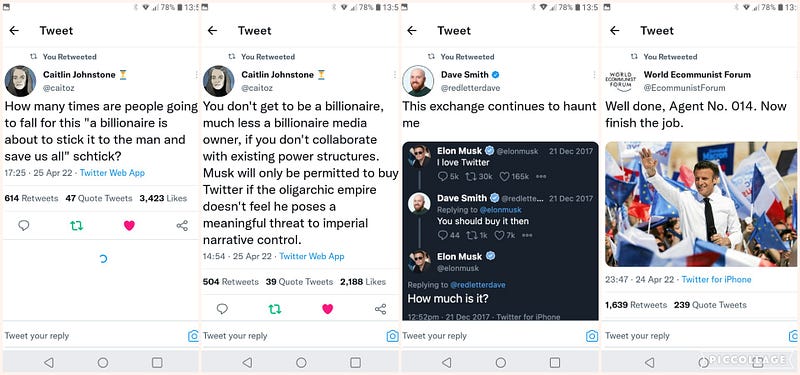The width and height of the screenshot is (800, 375).
Task: Tap green retweet icon under 504 Retweets tweet
Action: point(275,309)
